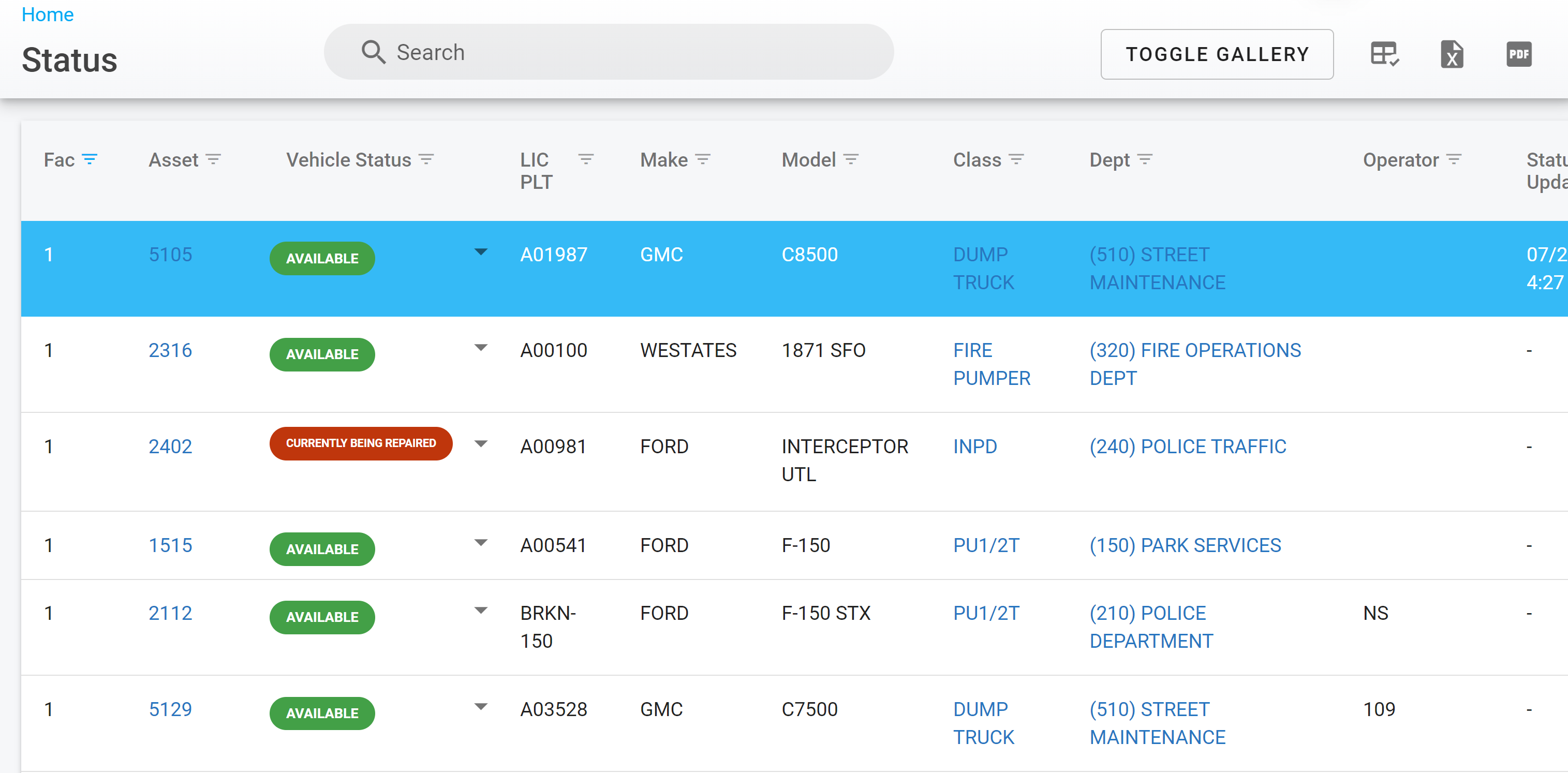Expand status dropdown for asset 5105
The width and height of the screenshot is (1568, 773).
pos(481,252)
